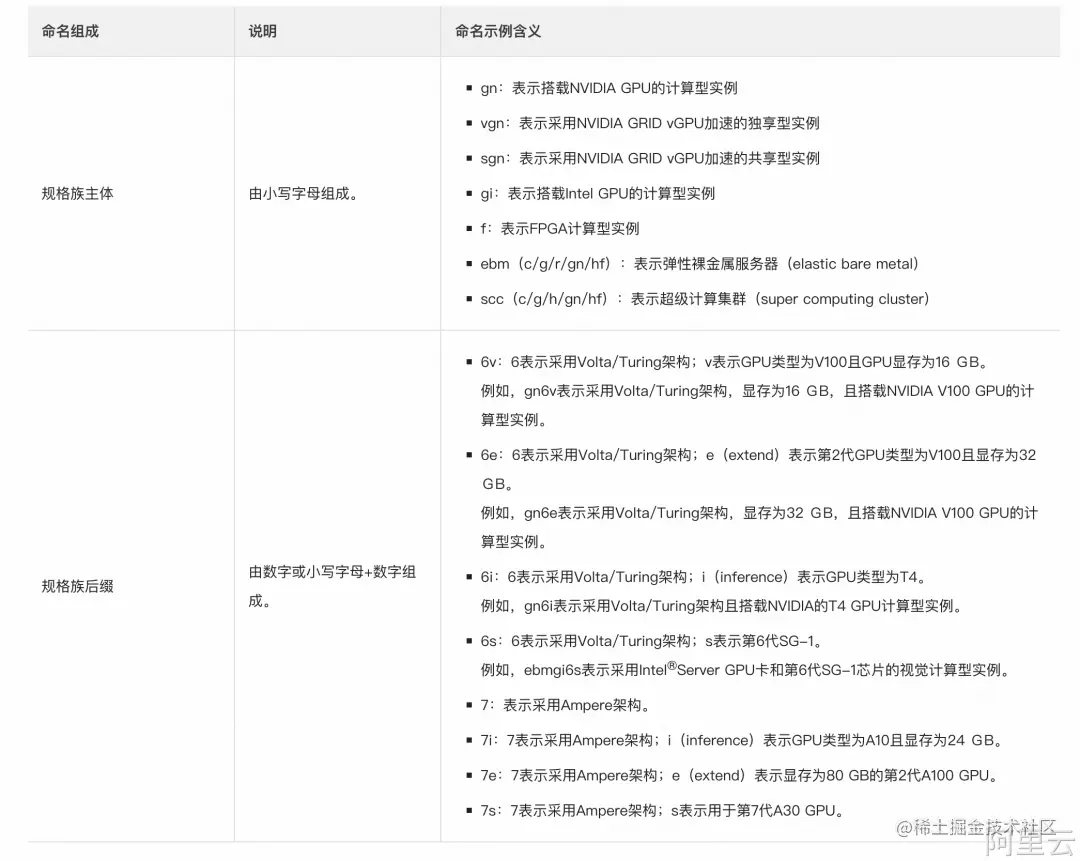Click the ebmgi6s example sentence
Image resolution: width=1080 pixels, height=861 pixels.
(x=745, y=670)
